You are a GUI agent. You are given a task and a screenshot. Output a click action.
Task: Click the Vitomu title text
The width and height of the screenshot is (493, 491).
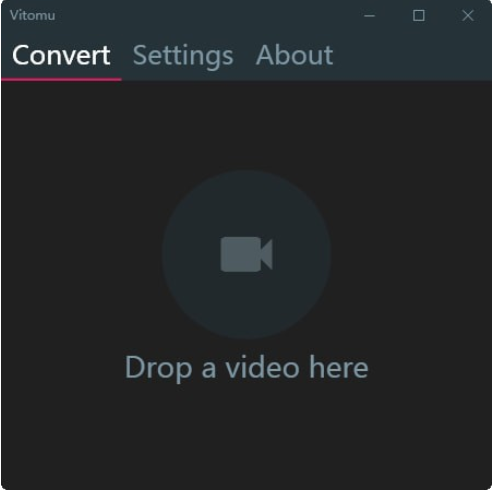[x=33, y=16]
